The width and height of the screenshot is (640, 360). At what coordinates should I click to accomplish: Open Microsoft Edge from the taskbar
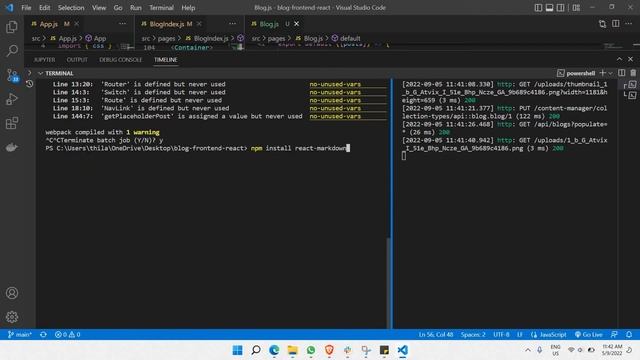tap(274, 350)
